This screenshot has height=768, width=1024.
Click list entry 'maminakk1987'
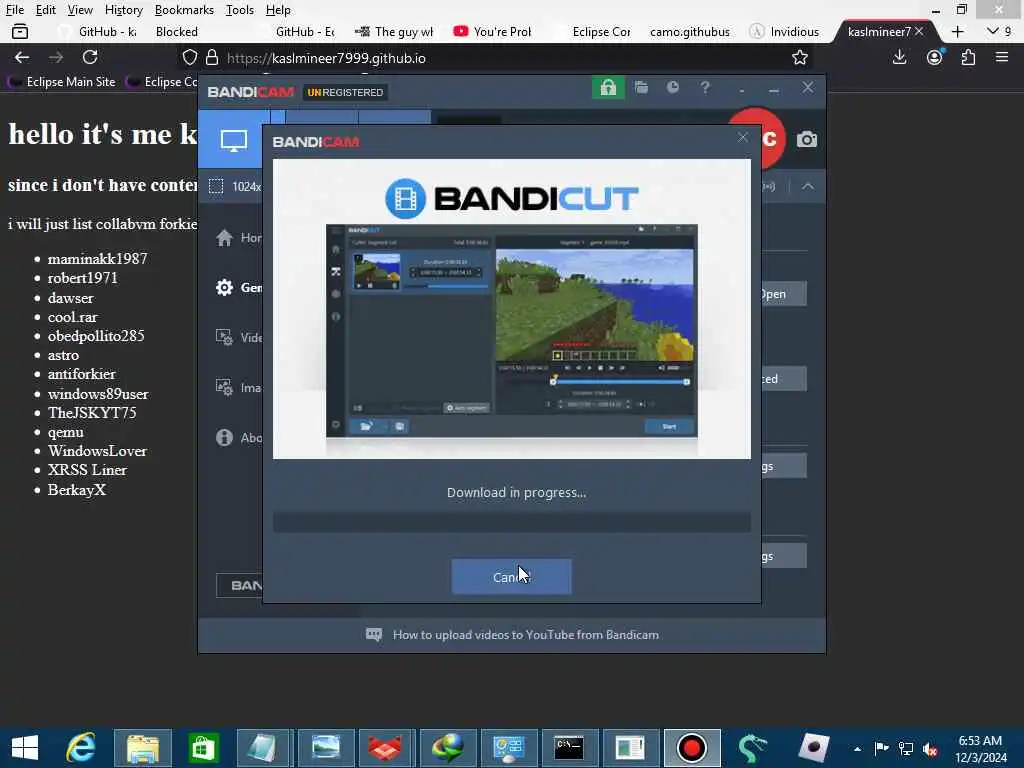click(97, 259)
